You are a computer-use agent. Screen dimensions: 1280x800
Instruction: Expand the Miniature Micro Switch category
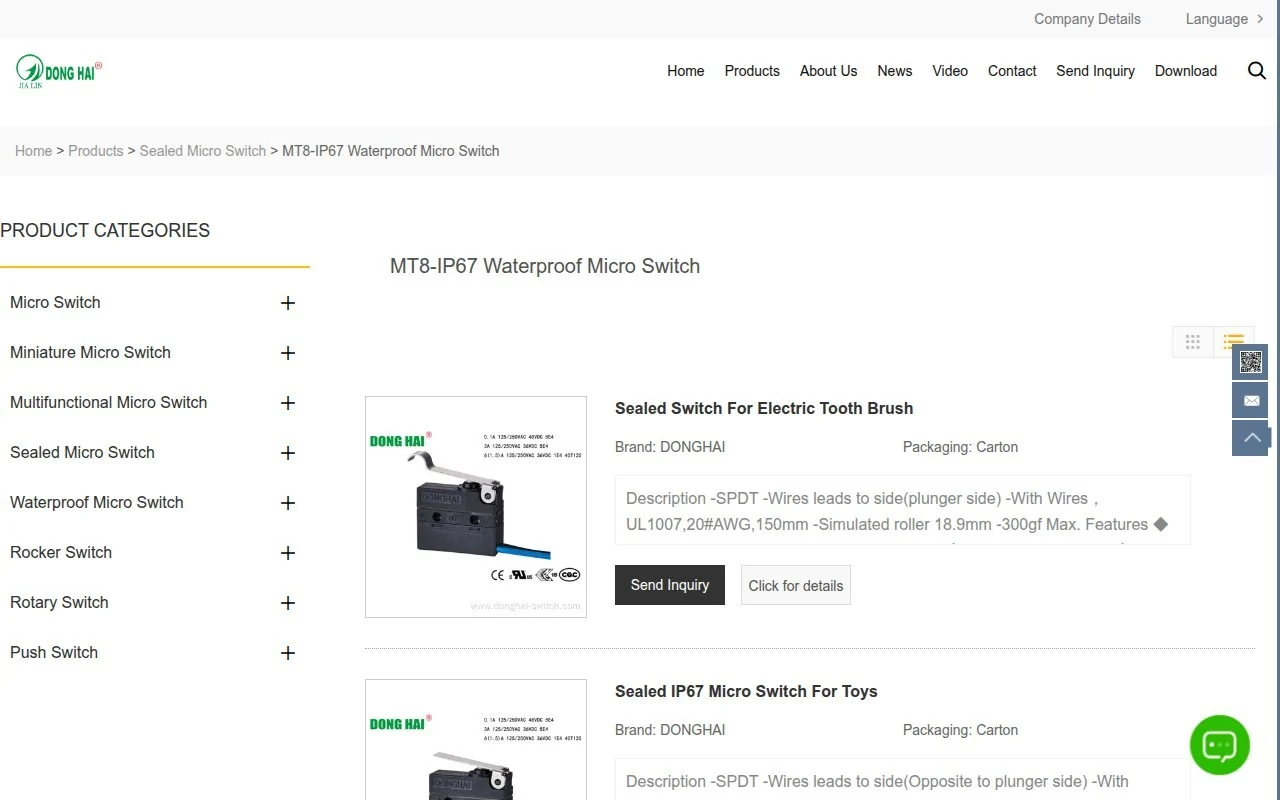(288, 353)
